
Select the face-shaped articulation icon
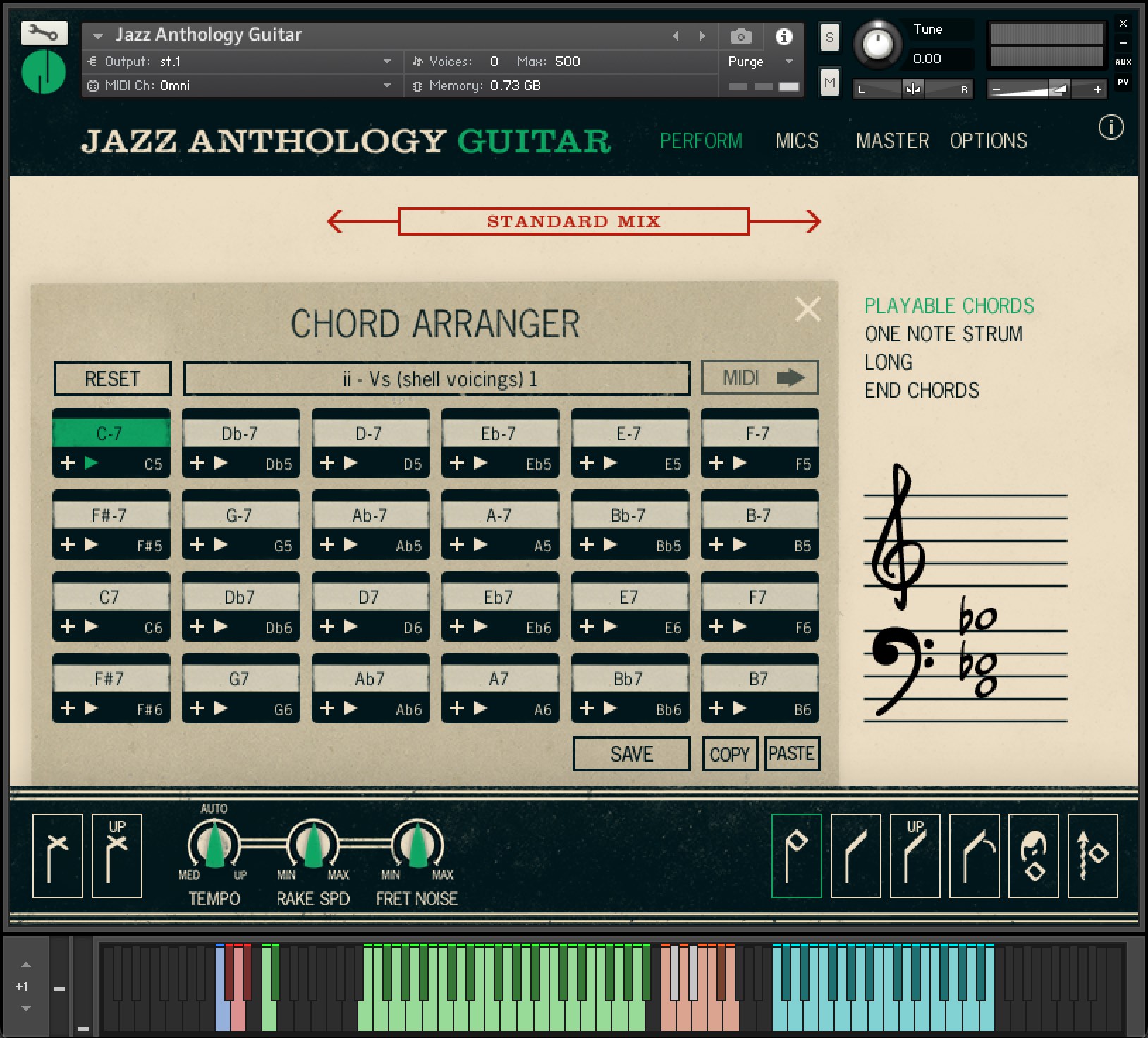1033,855
